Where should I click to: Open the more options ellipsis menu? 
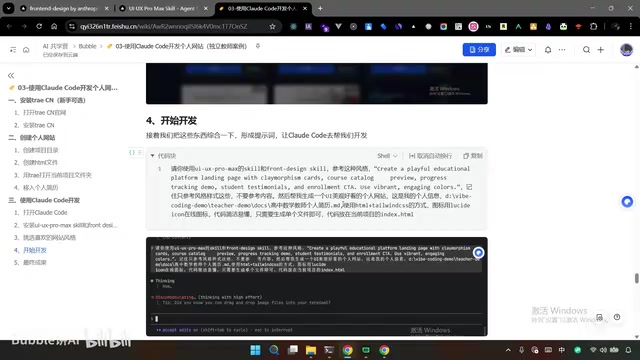tap(562, 50)
